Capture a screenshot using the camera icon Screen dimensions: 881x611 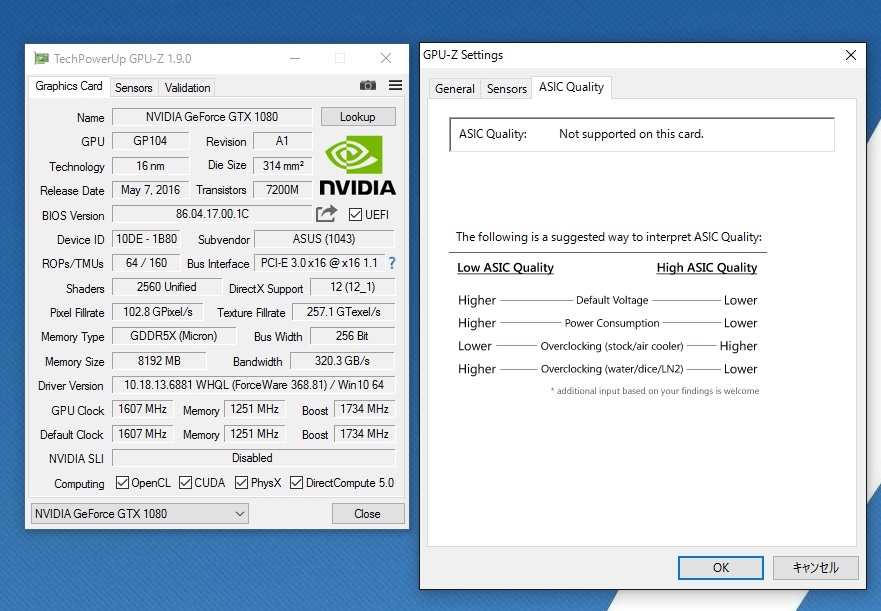(367, 86)
